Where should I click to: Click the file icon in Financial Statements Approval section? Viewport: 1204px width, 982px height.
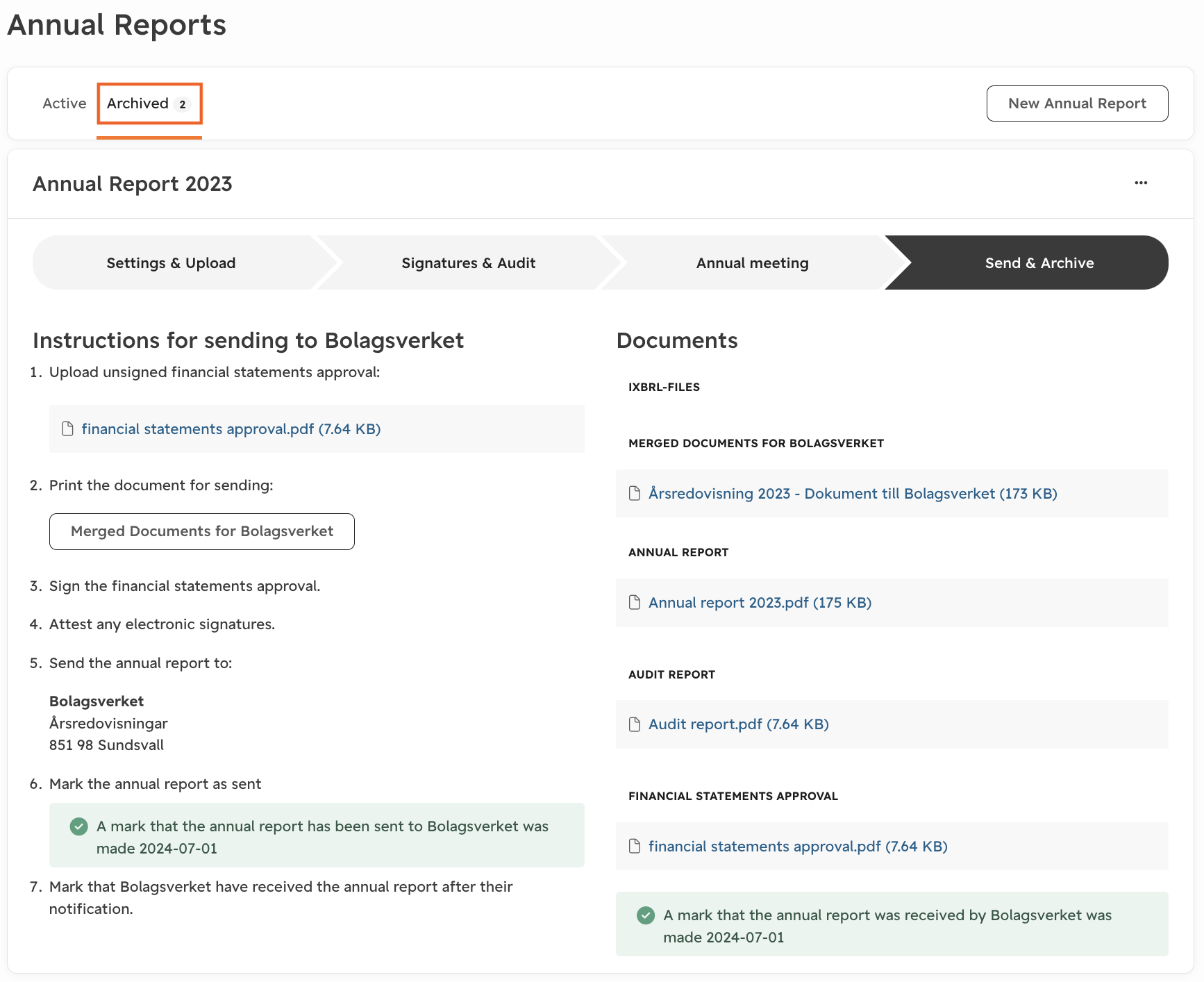pyautogui.click(x=634, y=846)
